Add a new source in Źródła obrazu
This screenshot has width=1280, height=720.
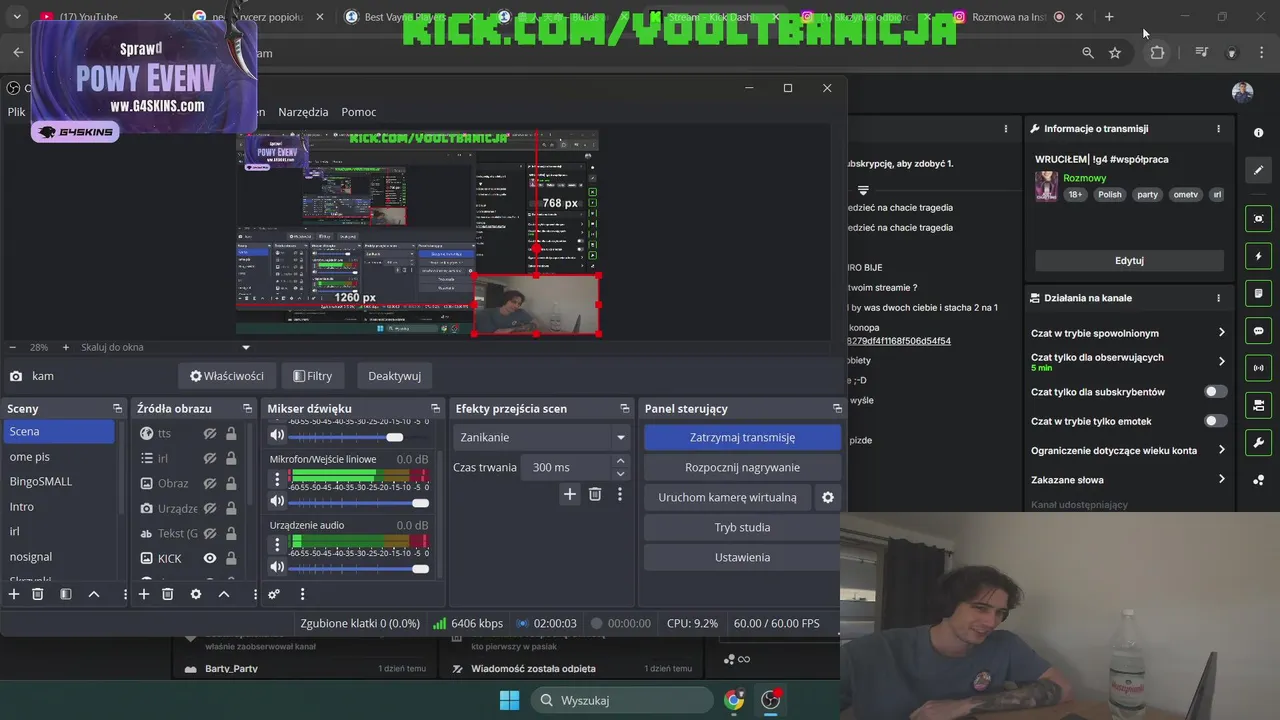(x=144, y=594)
